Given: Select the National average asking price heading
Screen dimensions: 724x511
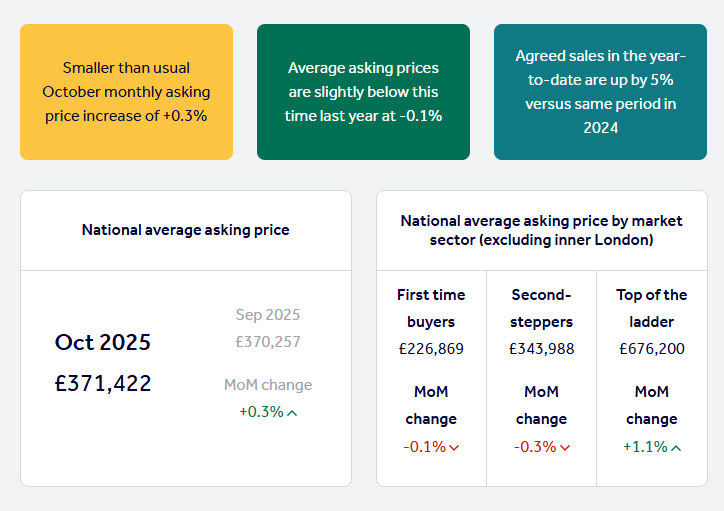Looking at the screenshot, I should point(185,230).
